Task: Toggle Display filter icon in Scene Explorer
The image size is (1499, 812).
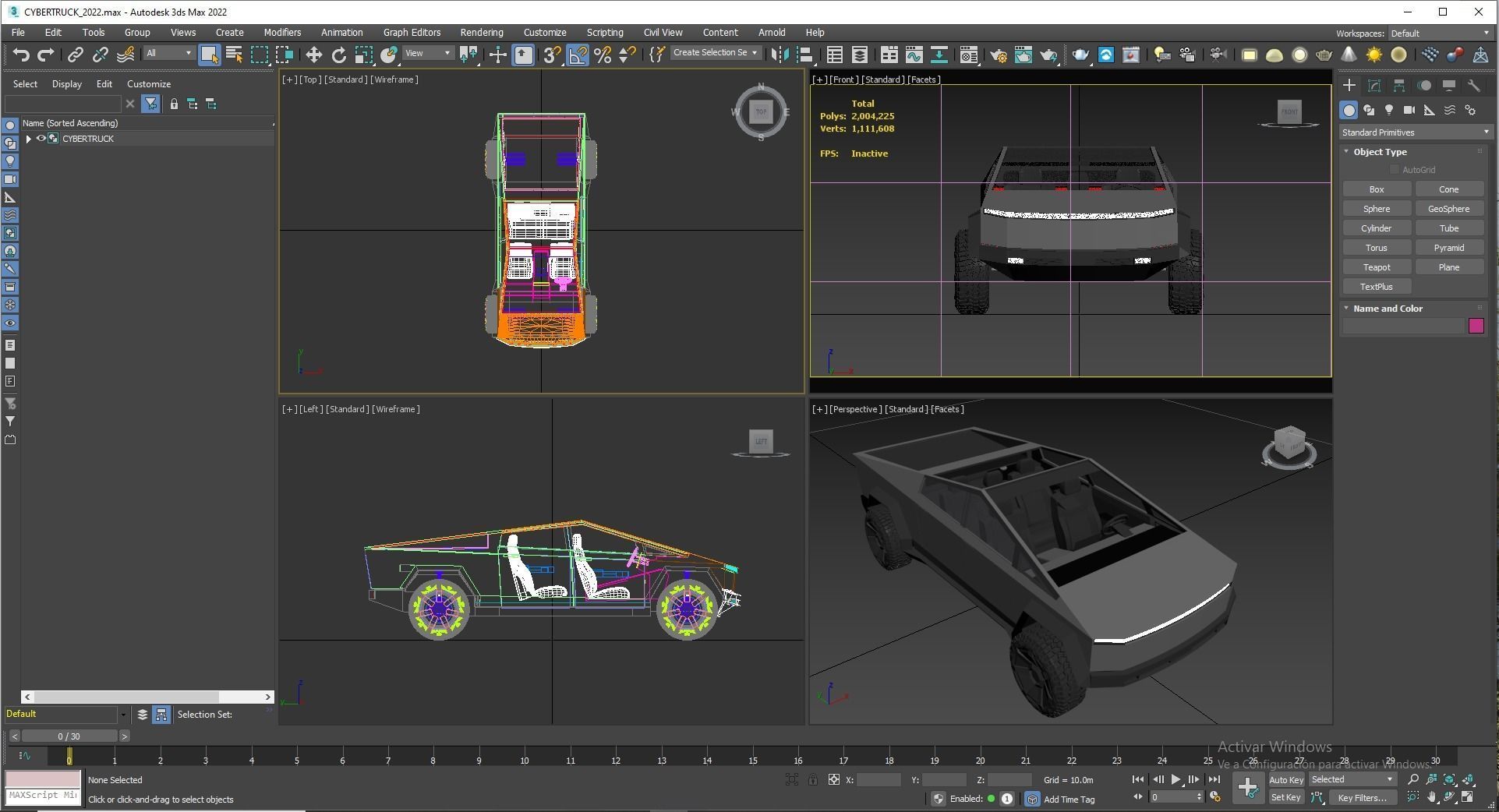Action: tap(150, 104)
